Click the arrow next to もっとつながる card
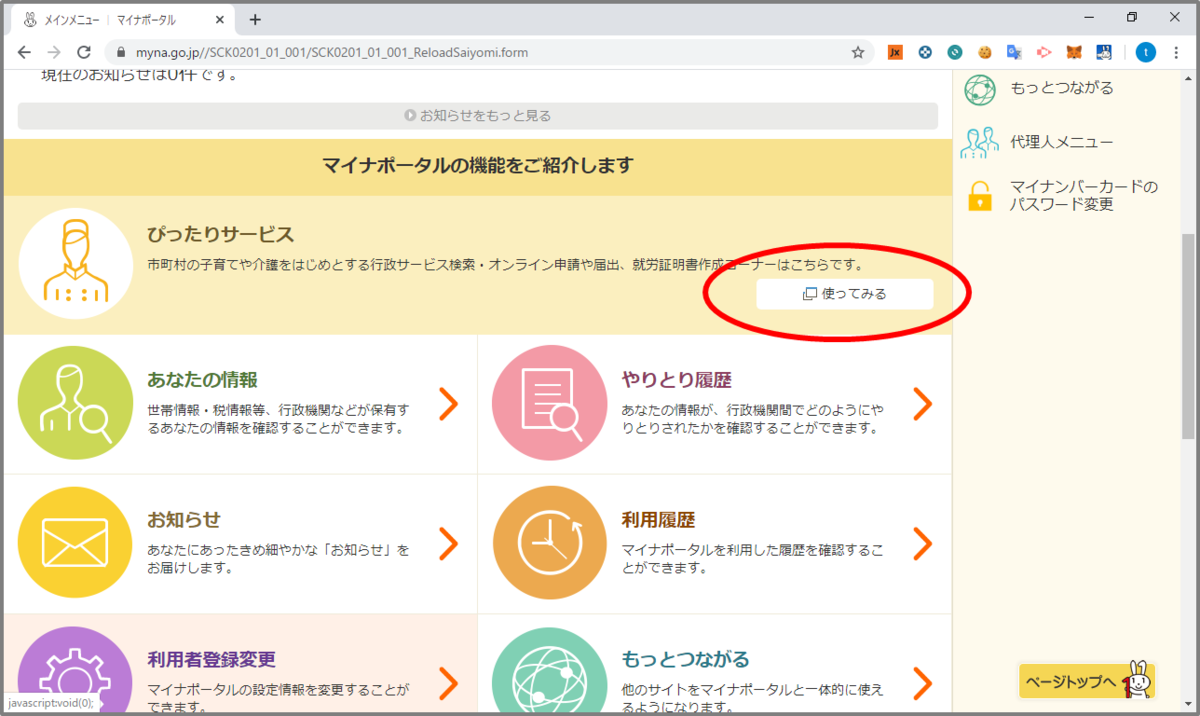1200x716 pixels. (922, 683)
